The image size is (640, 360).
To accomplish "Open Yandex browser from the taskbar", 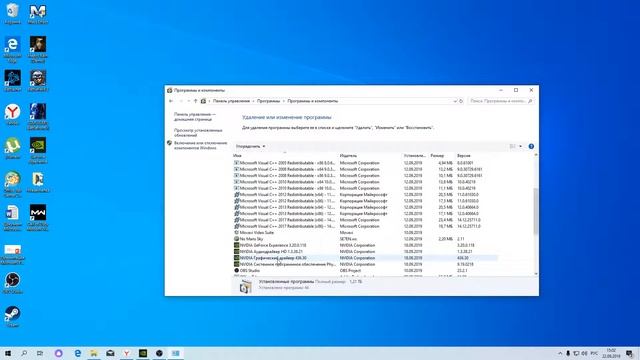I will (x=127, y=353).
